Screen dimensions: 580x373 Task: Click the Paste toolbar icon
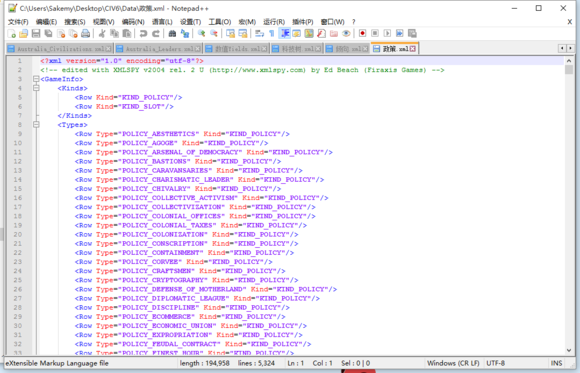point(127,34)
